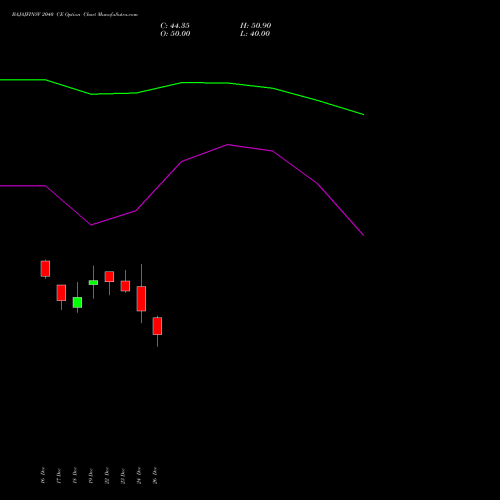The height and width of the screenshot is (500, 500).
Task: Click the 24 Dec date label
Action: pyautogui.click(x=139, y=475)
